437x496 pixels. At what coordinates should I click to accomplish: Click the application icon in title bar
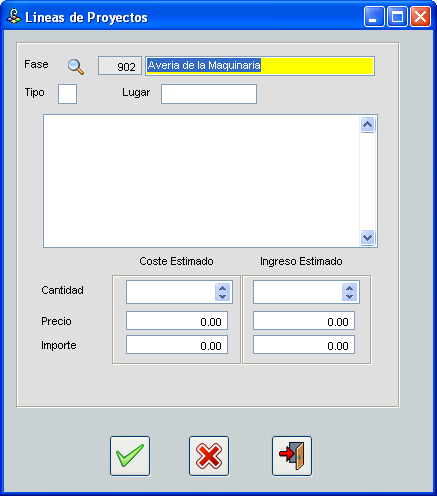[x=14, y=16]
